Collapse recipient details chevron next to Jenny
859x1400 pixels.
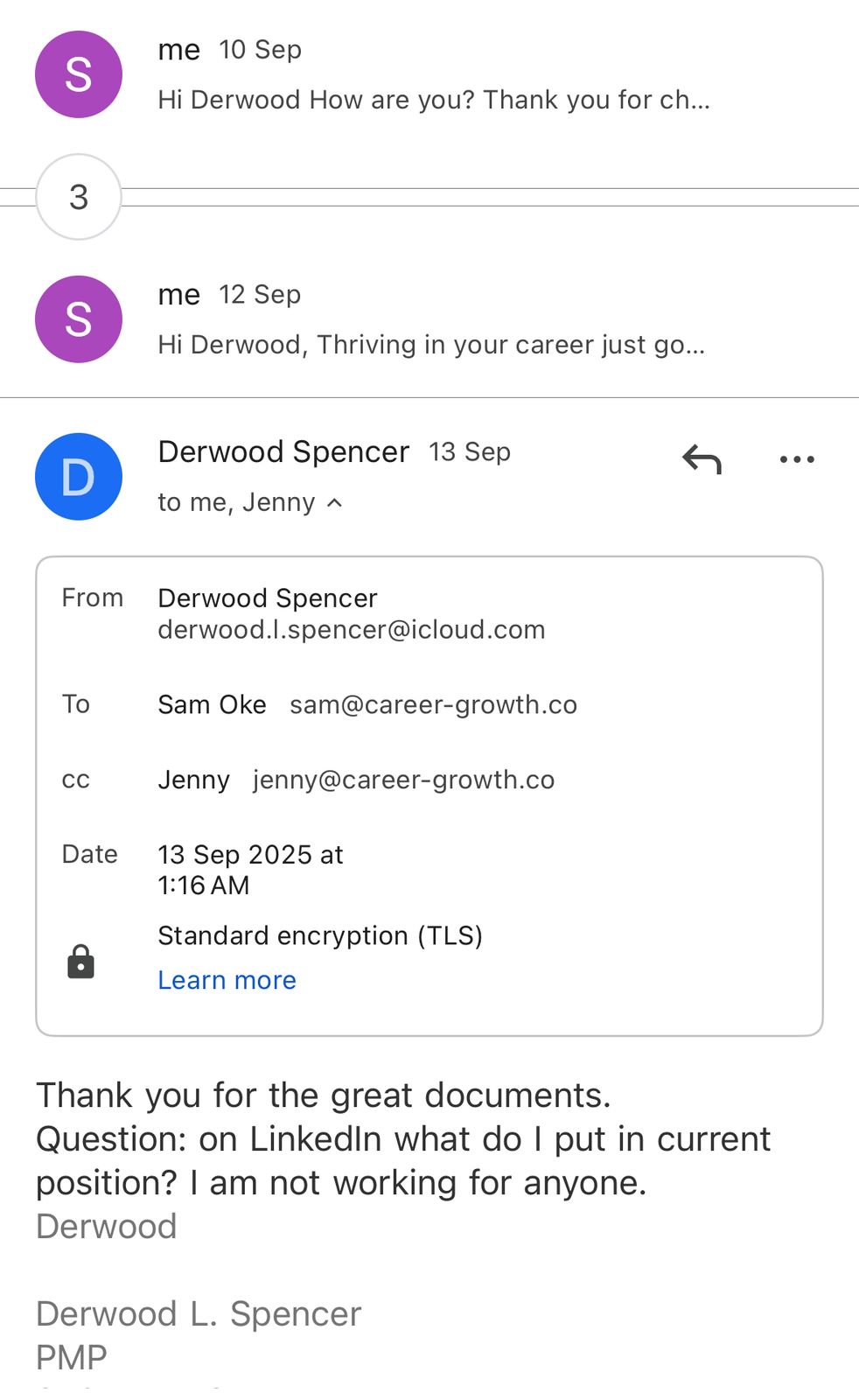coord(335,503)
